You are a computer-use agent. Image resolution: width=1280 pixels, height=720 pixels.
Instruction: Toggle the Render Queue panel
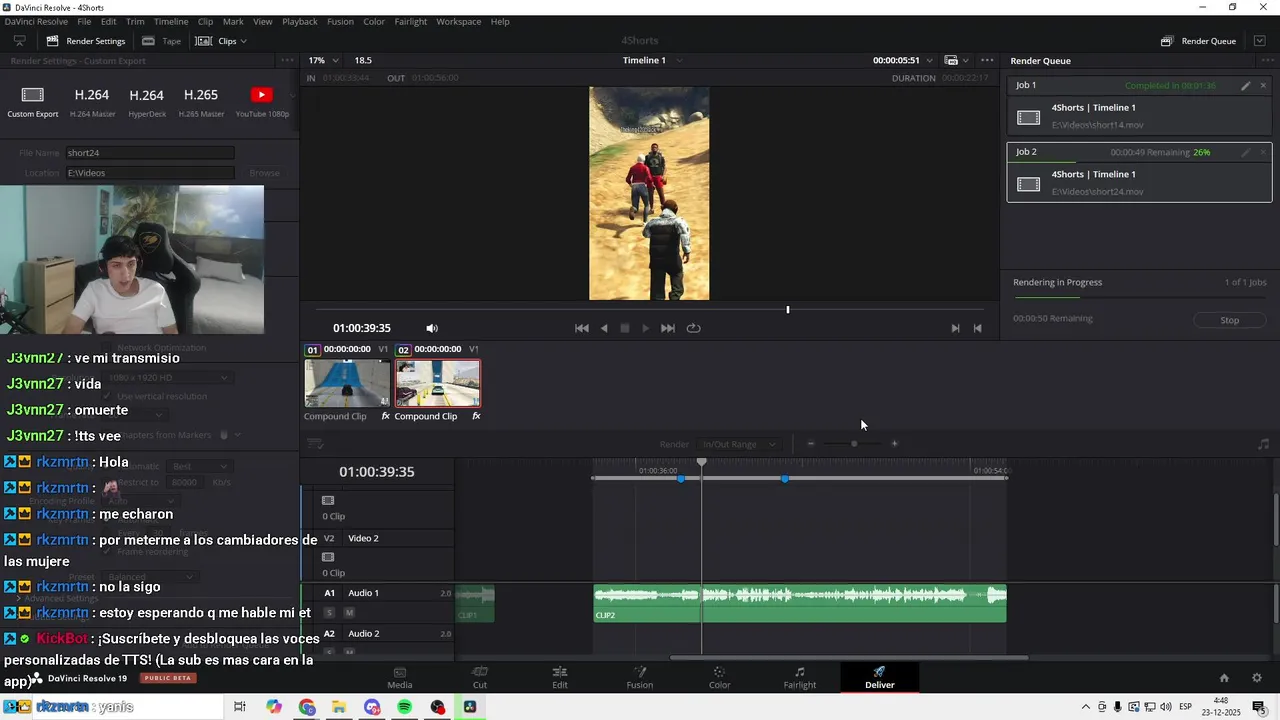pyautogui.click(x=1198, y=41)
